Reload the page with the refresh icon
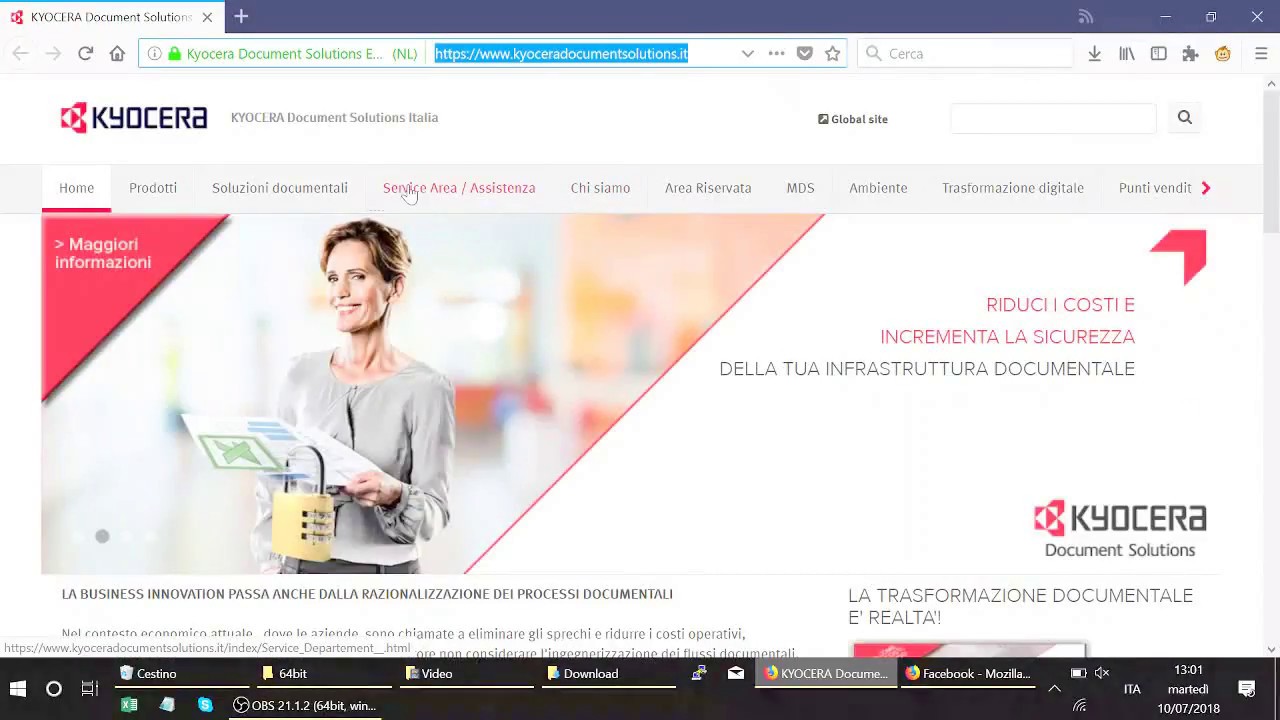 click(x=85, y=54)
